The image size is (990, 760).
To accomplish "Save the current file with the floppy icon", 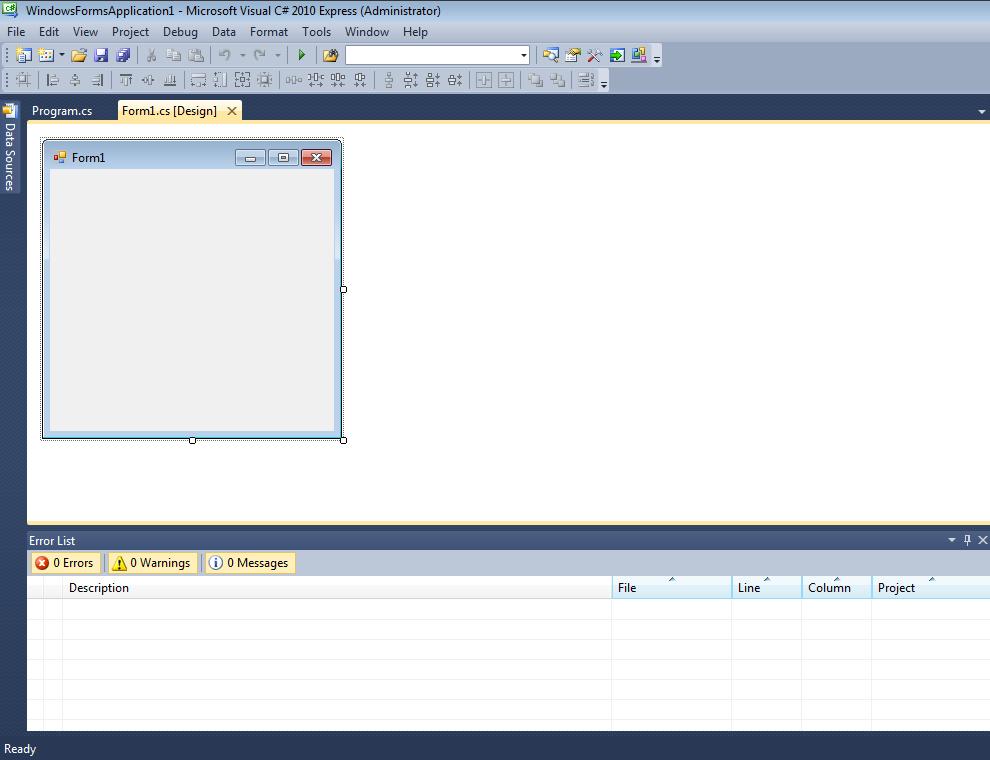I will point(101,56).
